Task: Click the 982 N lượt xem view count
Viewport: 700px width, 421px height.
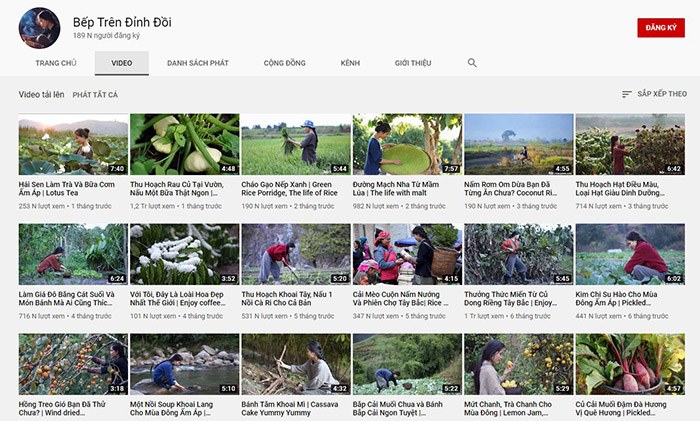Action: [x=376, y=206]
